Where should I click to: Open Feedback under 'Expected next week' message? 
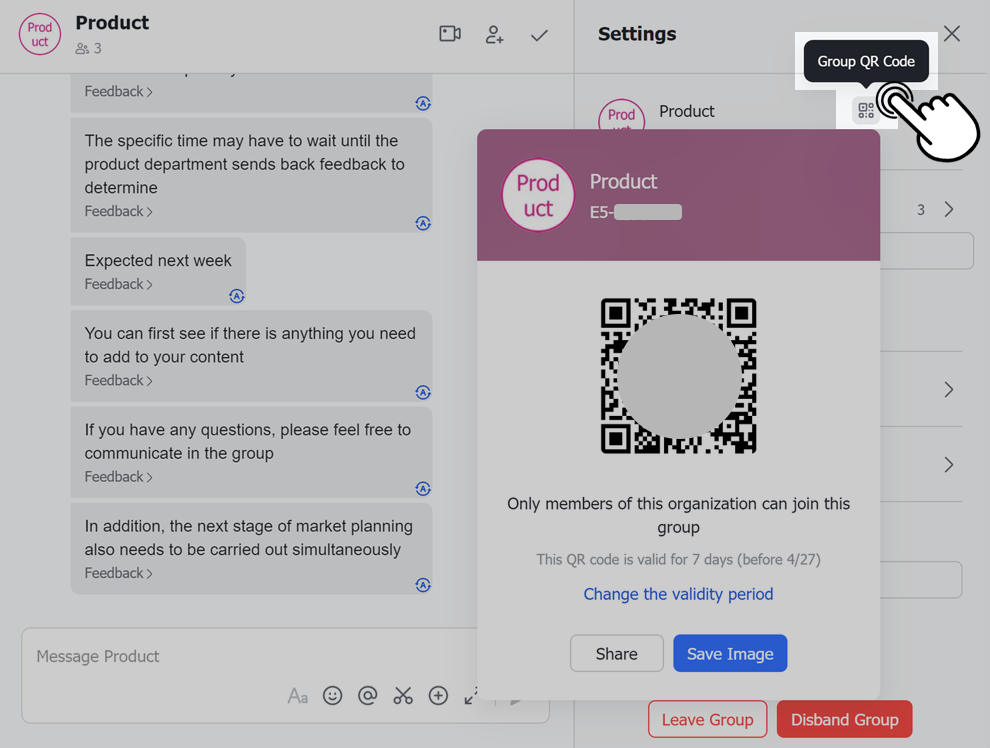118,285
